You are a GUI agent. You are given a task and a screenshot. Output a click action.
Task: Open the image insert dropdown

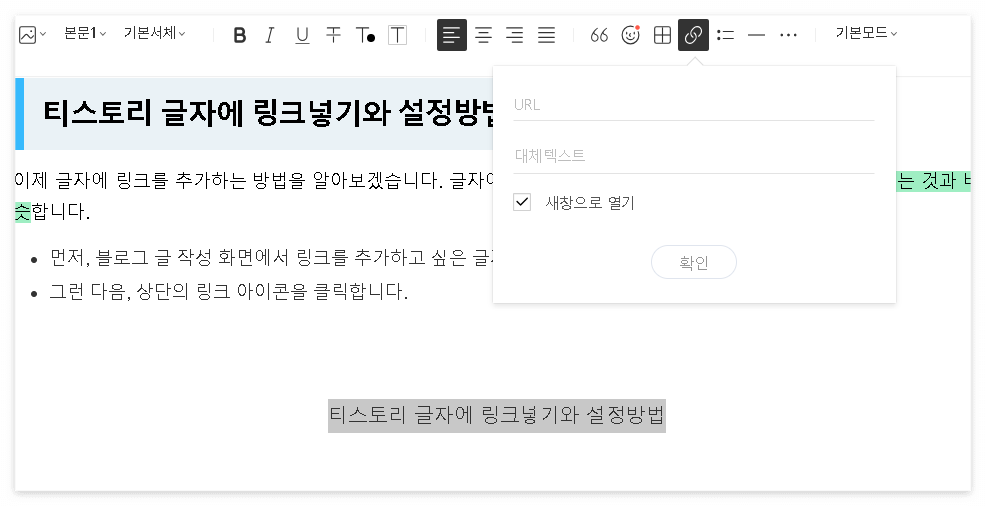(x=32, y=35)
